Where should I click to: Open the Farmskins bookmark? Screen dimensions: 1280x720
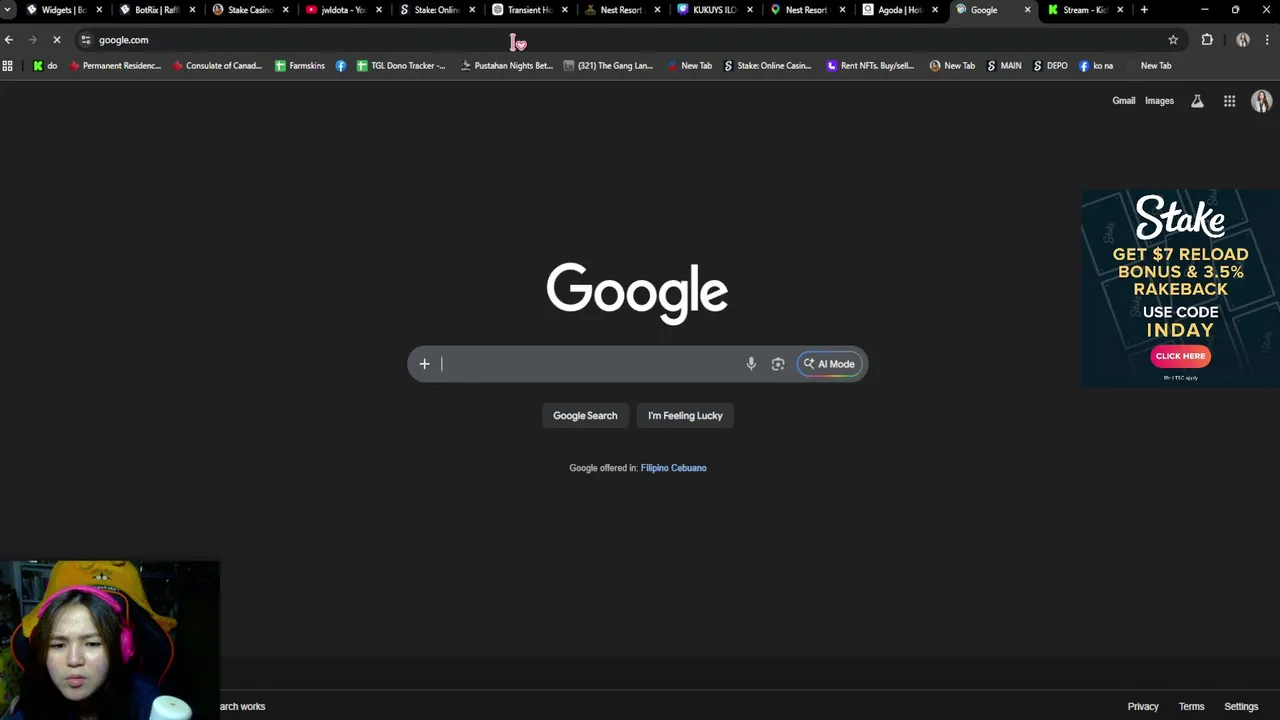pyautogui.click(x=300, y=66)
